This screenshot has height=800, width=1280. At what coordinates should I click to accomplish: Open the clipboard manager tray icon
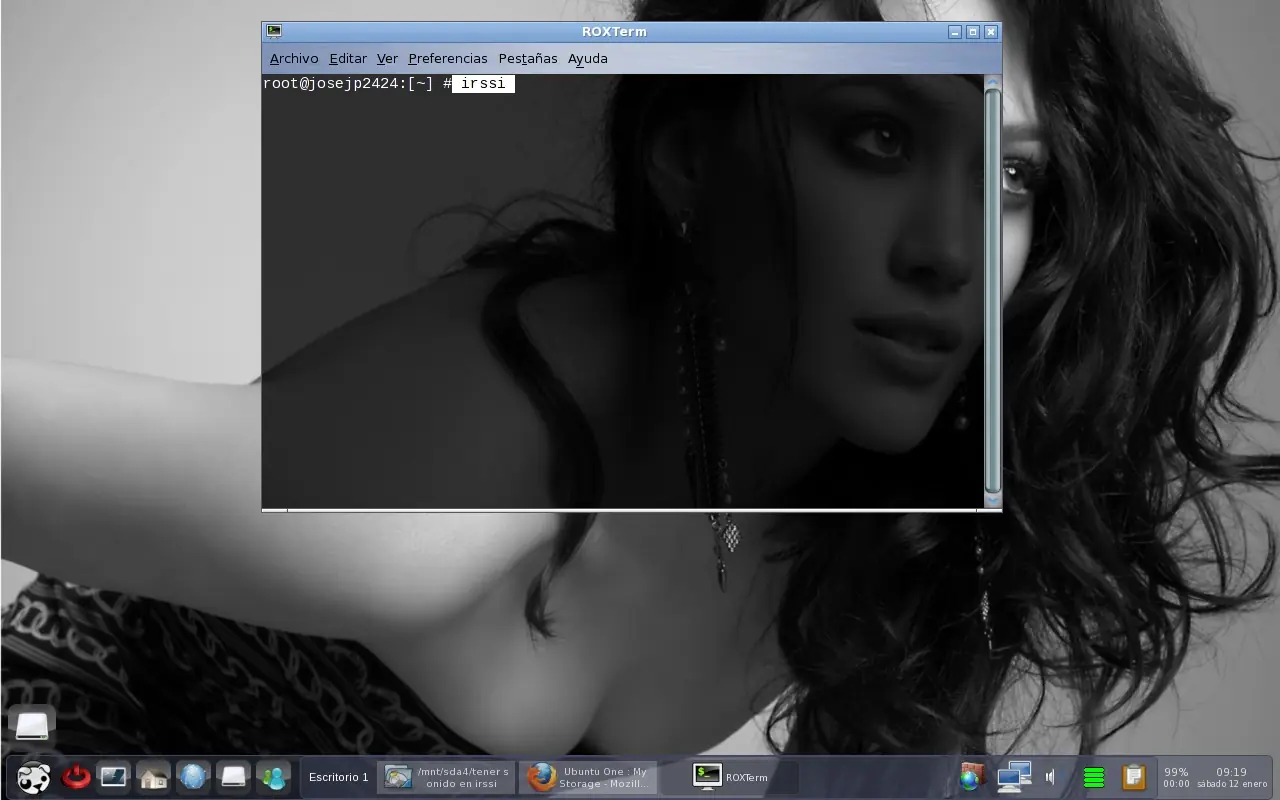coord(1134,777)
